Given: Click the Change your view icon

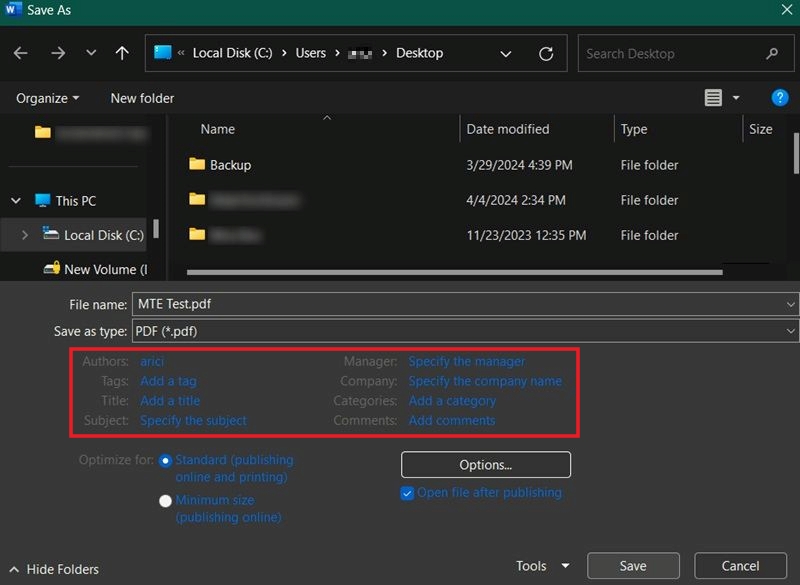Looking at the screenshot, I should 713,97.
